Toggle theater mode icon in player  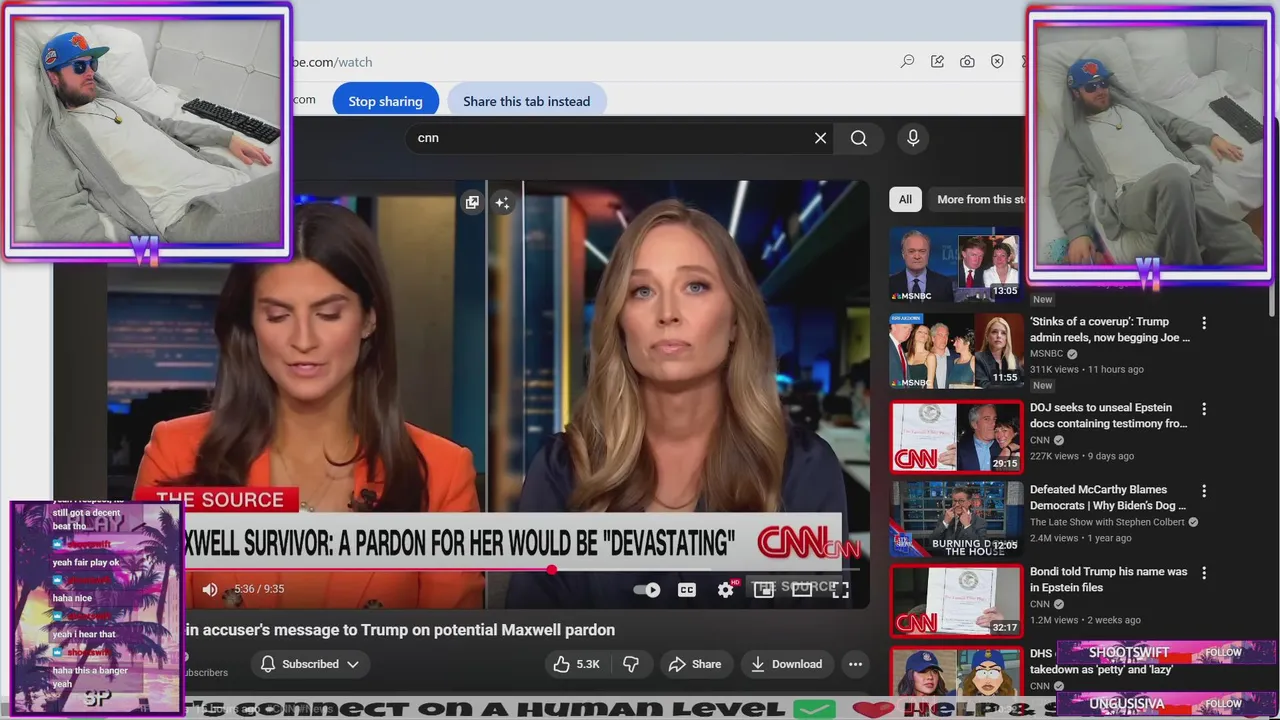coord(802,590)
